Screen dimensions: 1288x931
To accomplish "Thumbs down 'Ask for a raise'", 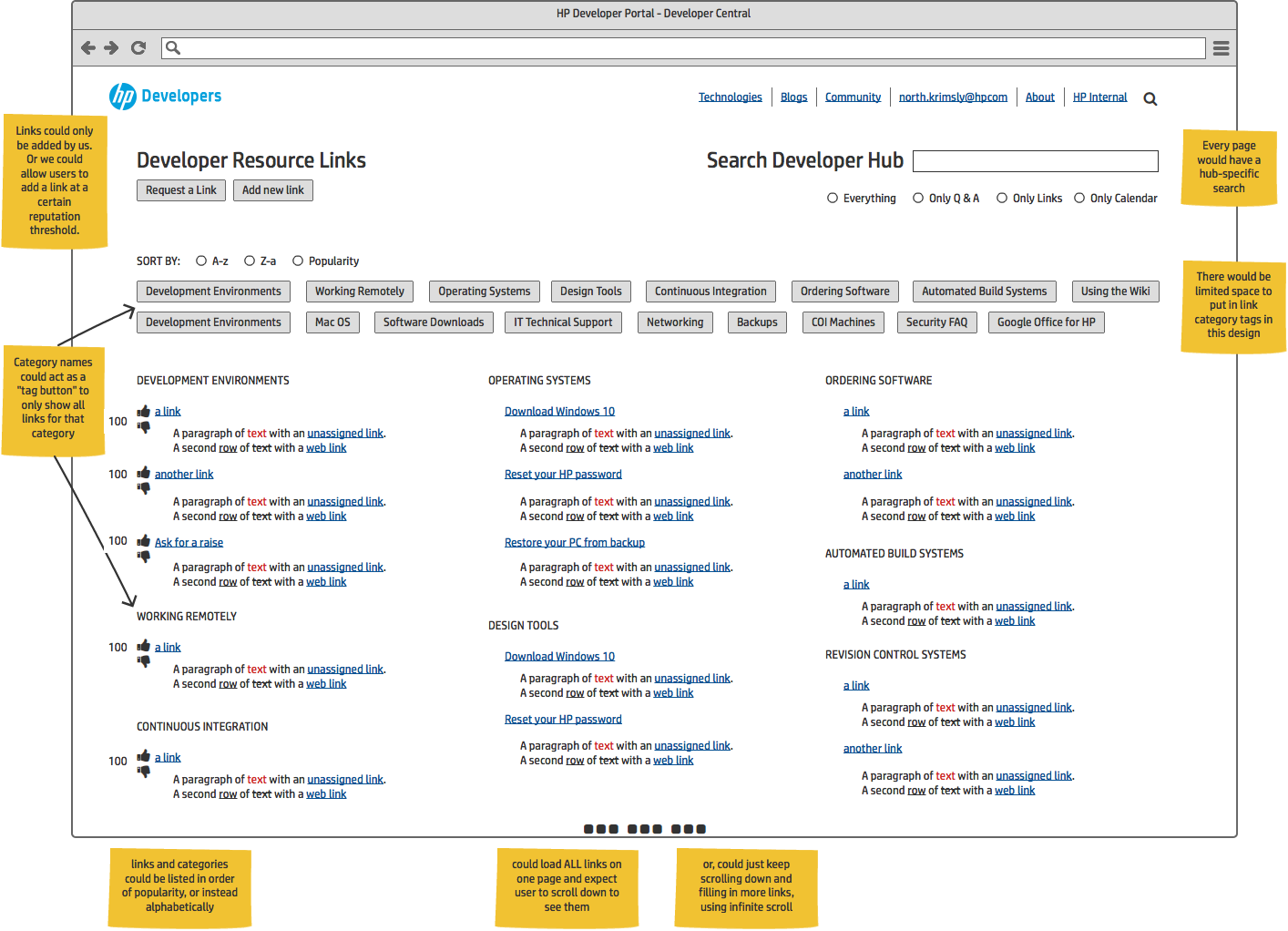I will point(144,557).
